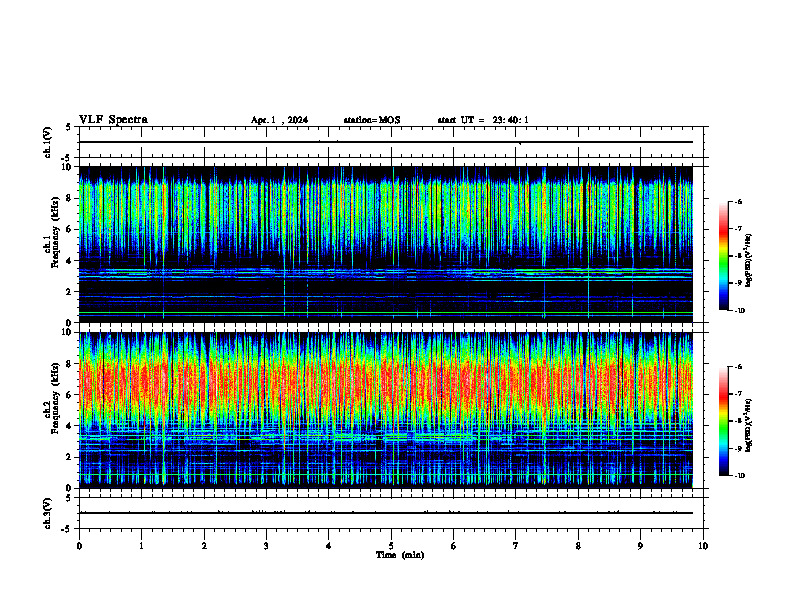
Task: Click the "ch.3(V)" y-axis label
Action: click(x=47, y=513)
